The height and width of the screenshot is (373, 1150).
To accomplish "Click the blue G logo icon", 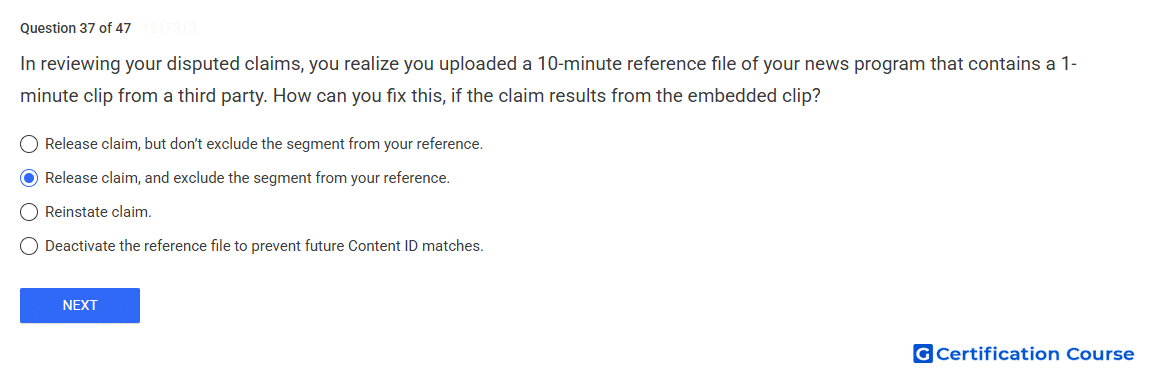I will (x=923, y=354).
